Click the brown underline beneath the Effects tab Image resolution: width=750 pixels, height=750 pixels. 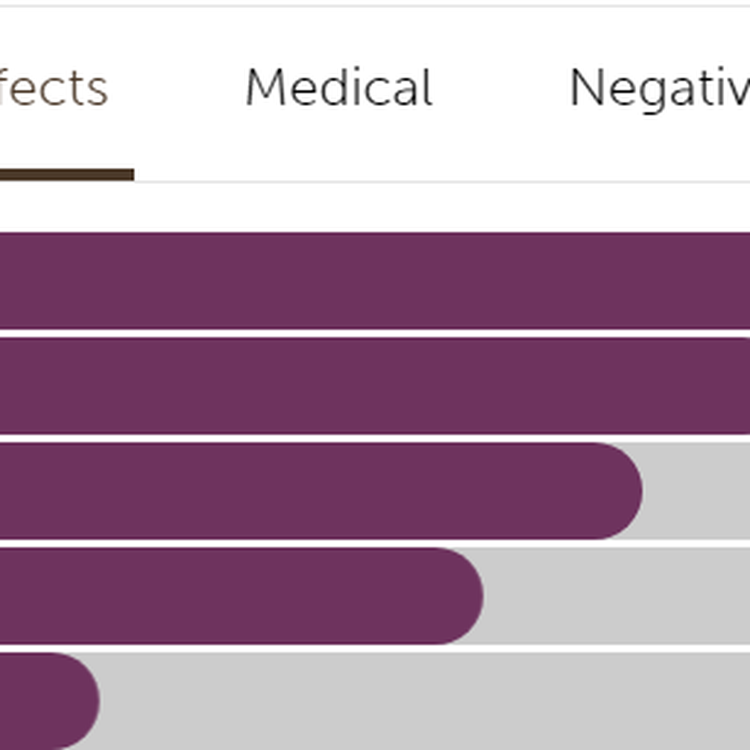click(x=66, y=175)
